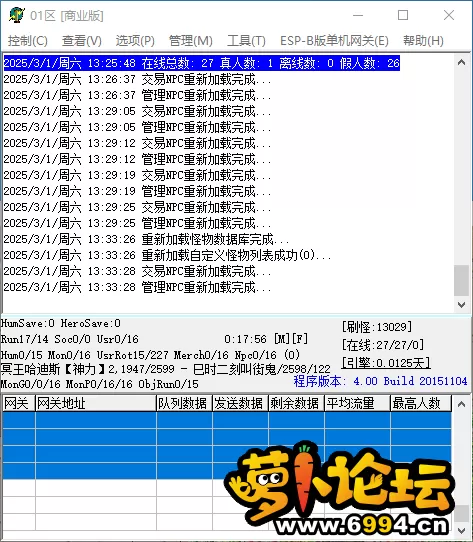The width and height of the screenshot is (473, 542).
Task: Click the 网关 column header
Action: click(x=19, y=403)
